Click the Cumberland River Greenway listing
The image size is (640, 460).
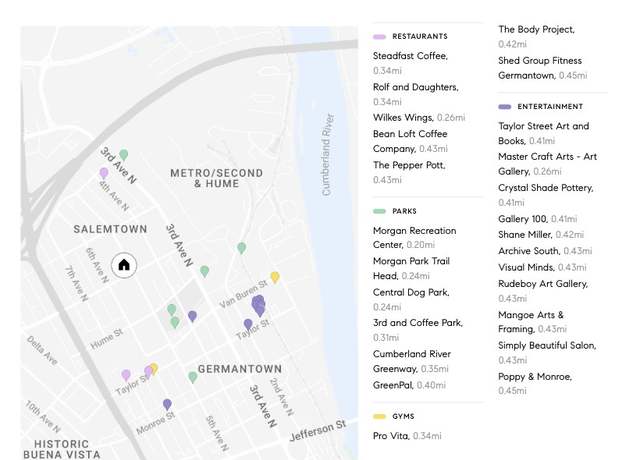412,354
